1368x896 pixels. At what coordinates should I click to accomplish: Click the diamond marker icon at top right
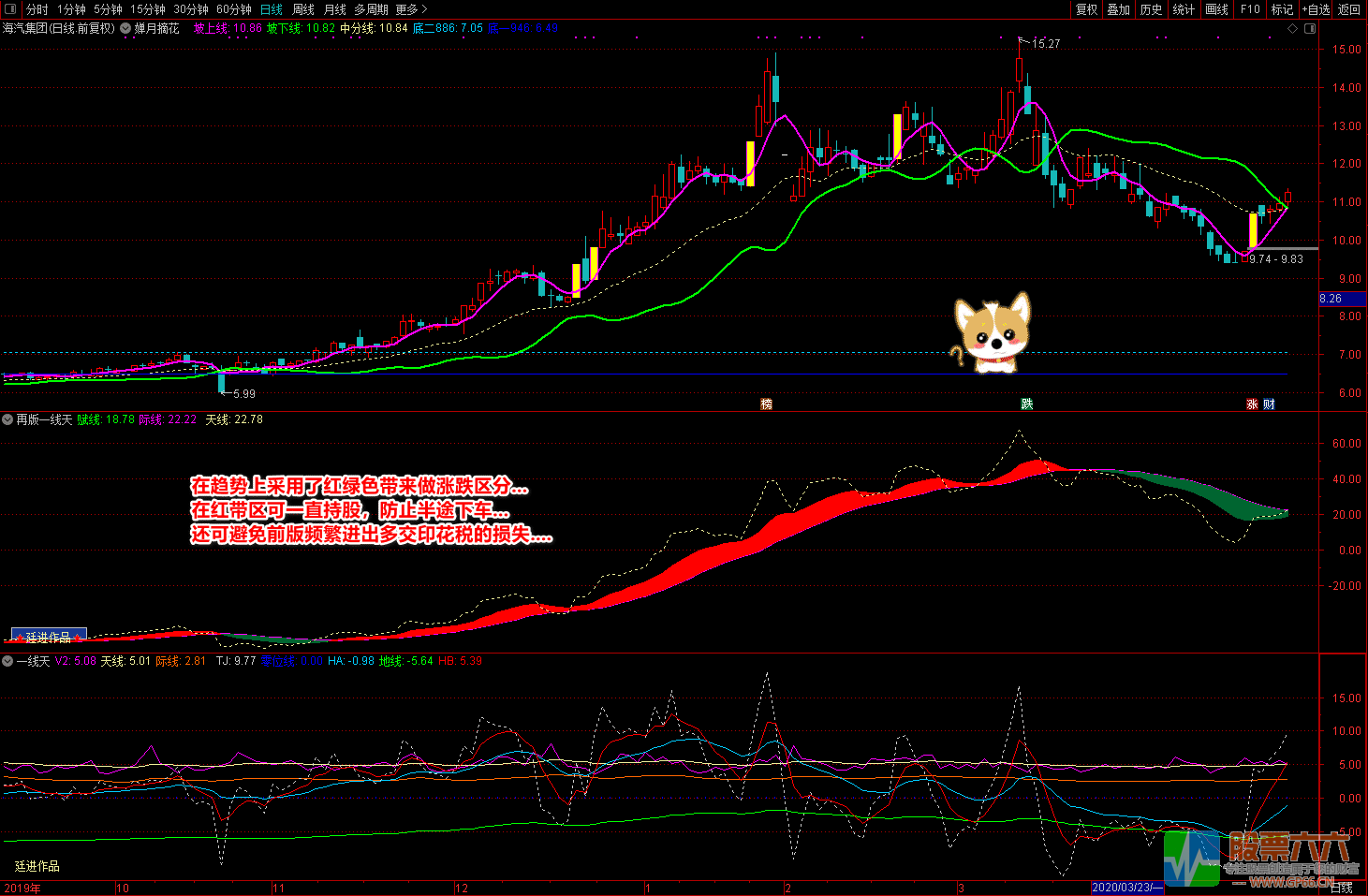(x=1293, y=28)
